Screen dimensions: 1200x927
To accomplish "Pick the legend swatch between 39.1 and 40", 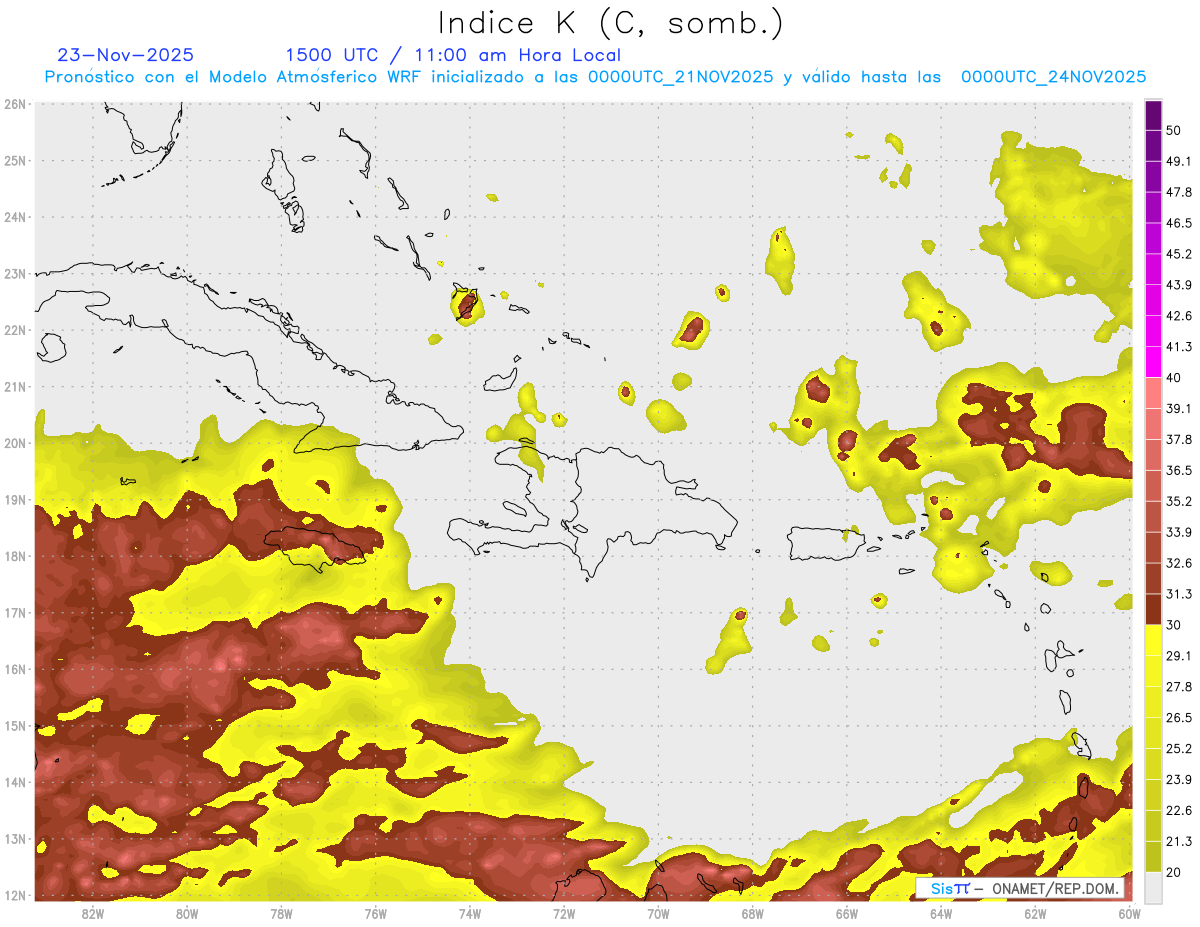I will tap(1153, 393).
